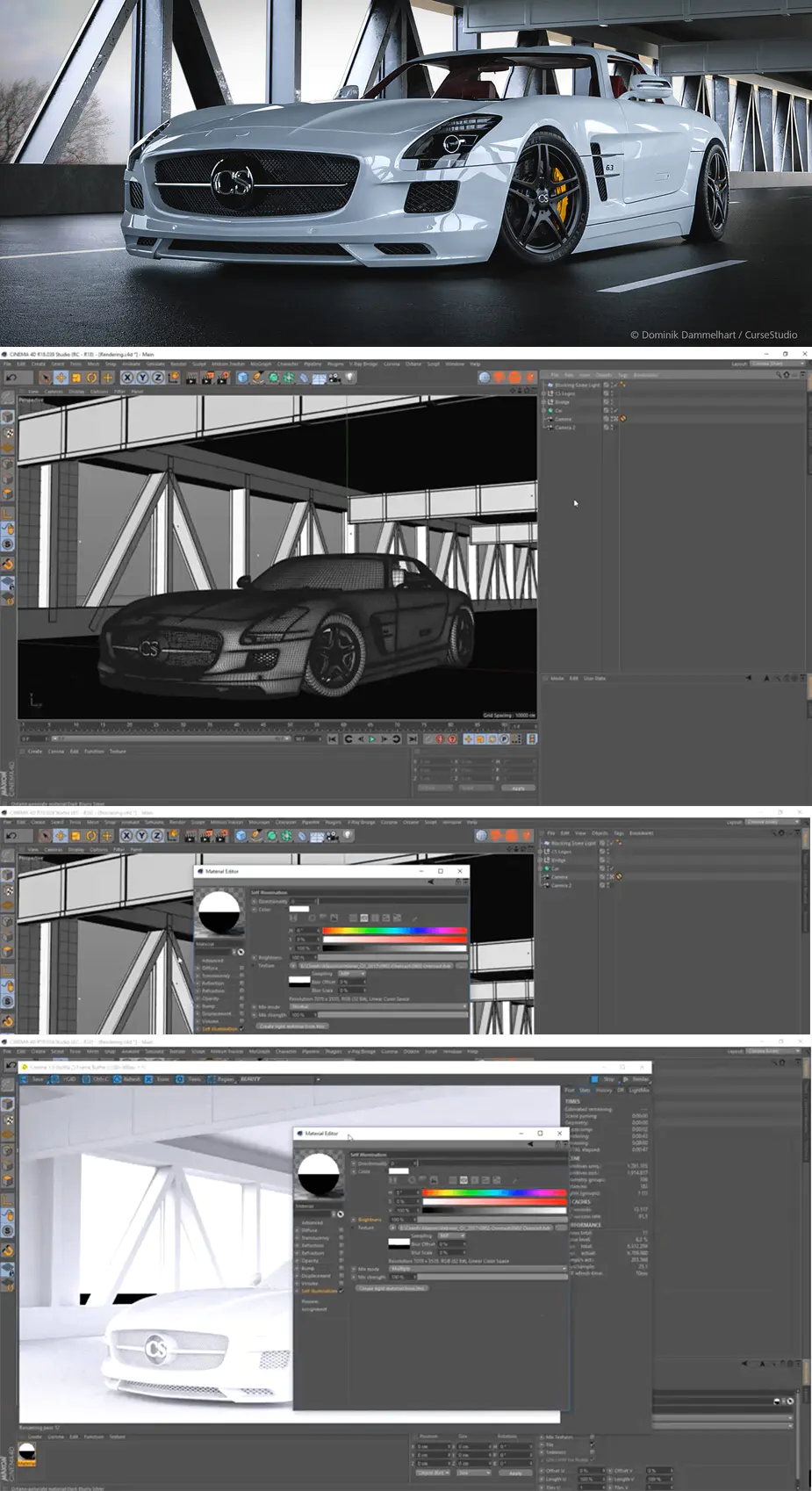This screenshot has height=1491, width=812.
Task: Select Spline pen icon in top toolbar
Action: click(258, 378)
